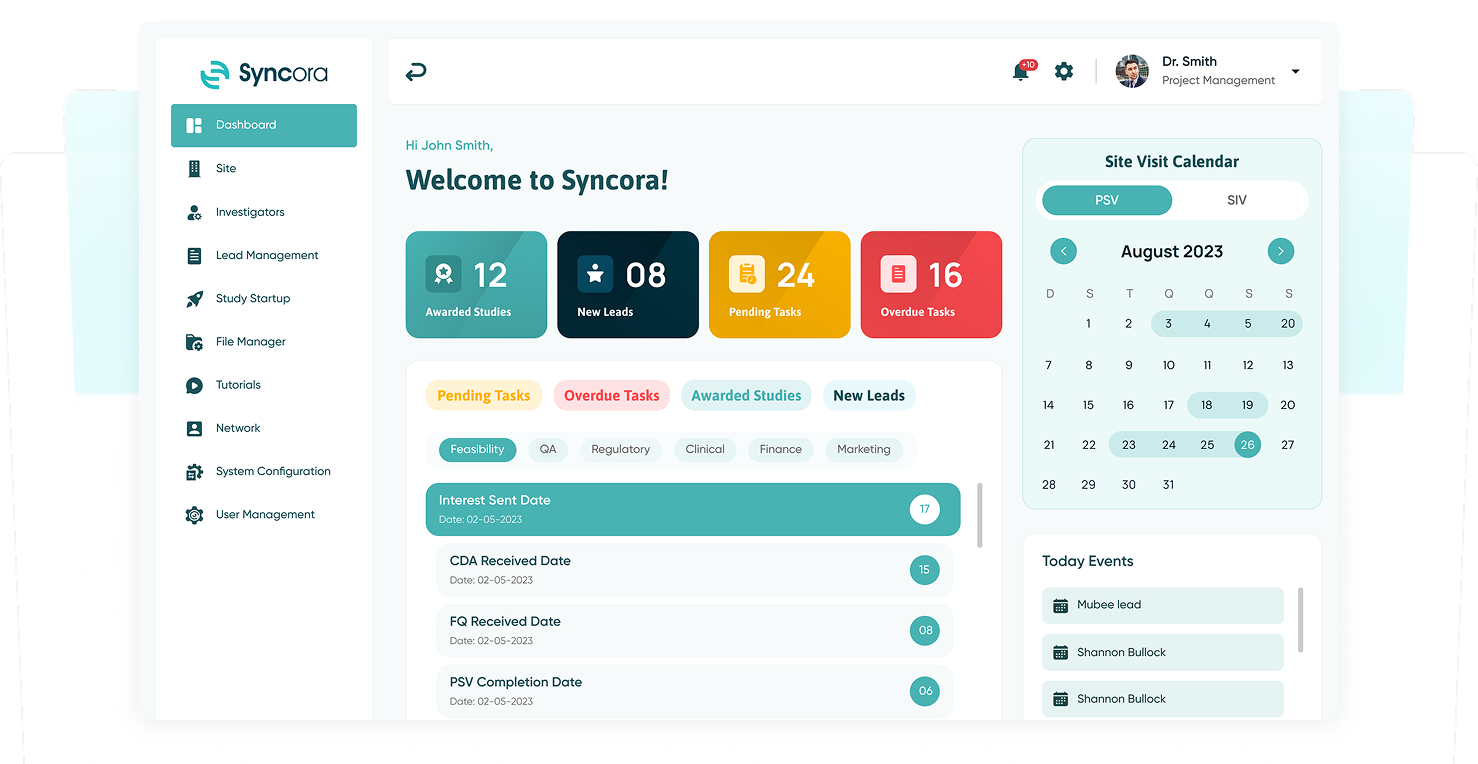Open Lead Management menu label

pos(267,256)
